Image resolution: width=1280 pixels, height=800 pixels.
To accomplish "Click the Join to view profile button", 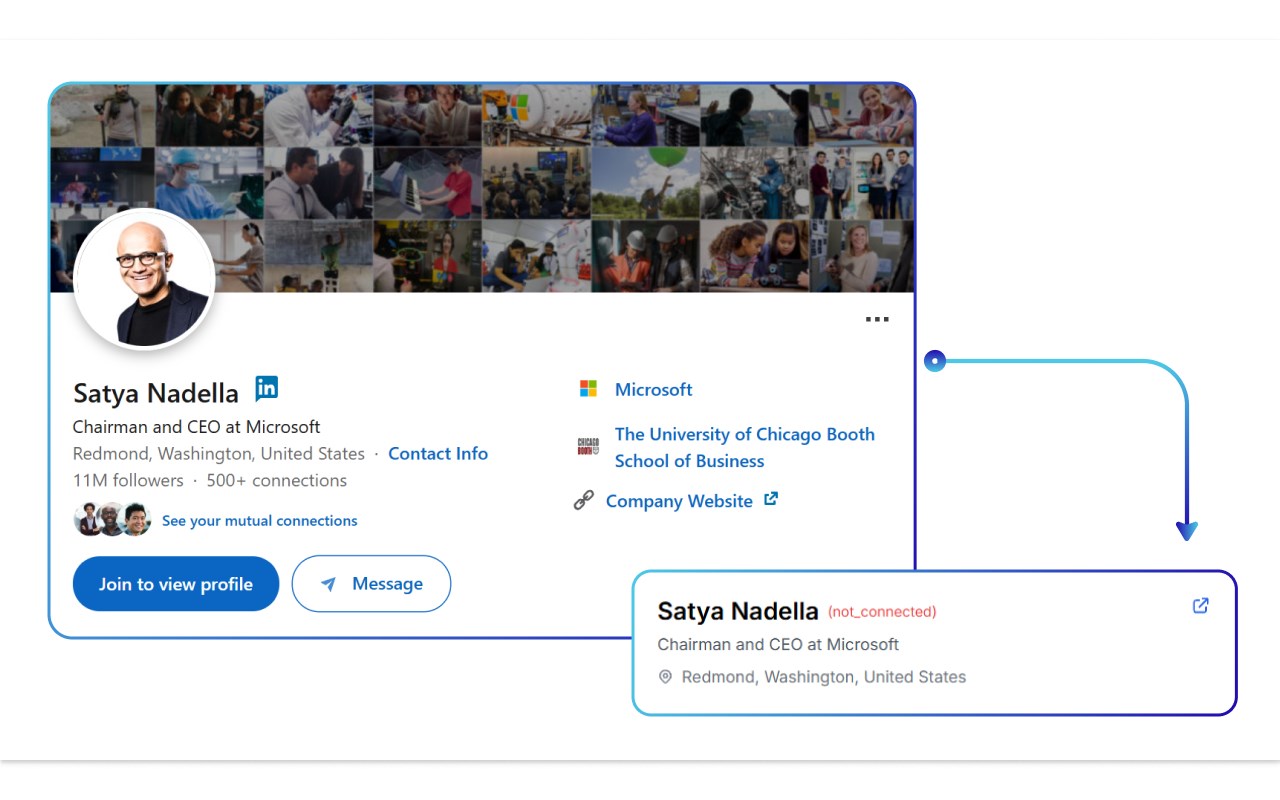I will click(176, 584).
